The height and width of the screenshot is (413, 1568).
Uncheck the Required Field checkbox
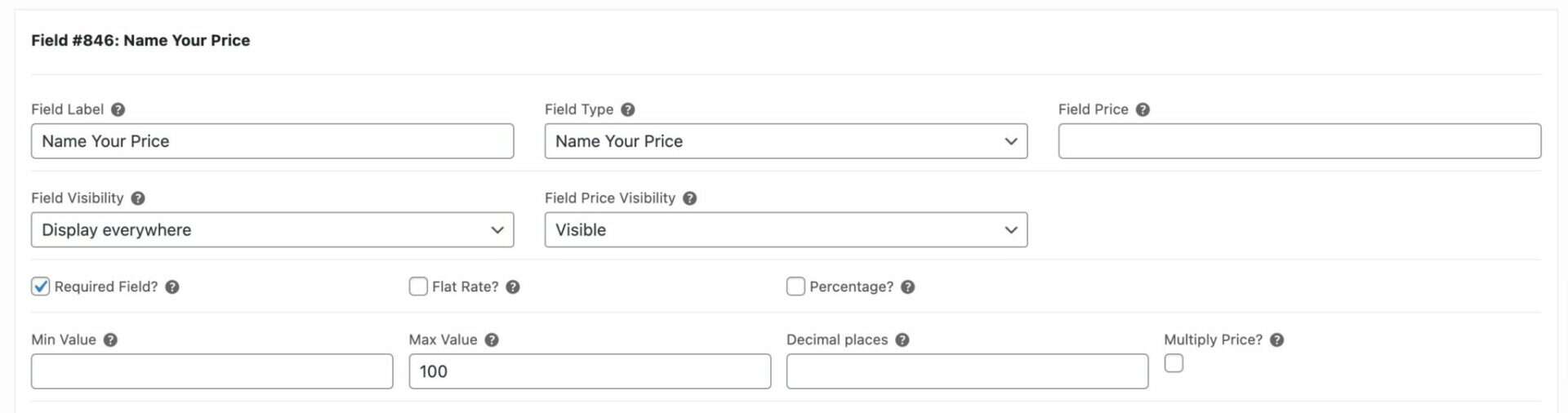[41, 286]
